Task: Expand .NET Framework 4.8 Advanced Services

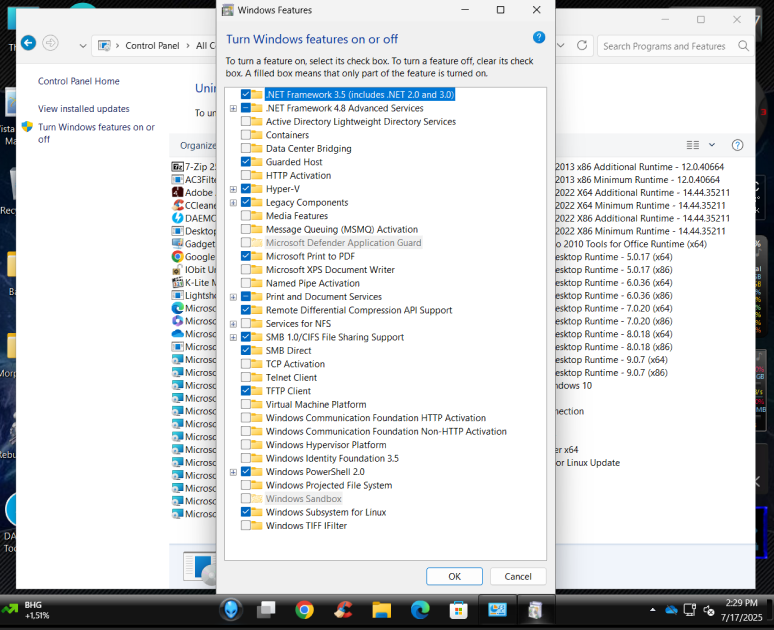Action: tap(233, 108)
